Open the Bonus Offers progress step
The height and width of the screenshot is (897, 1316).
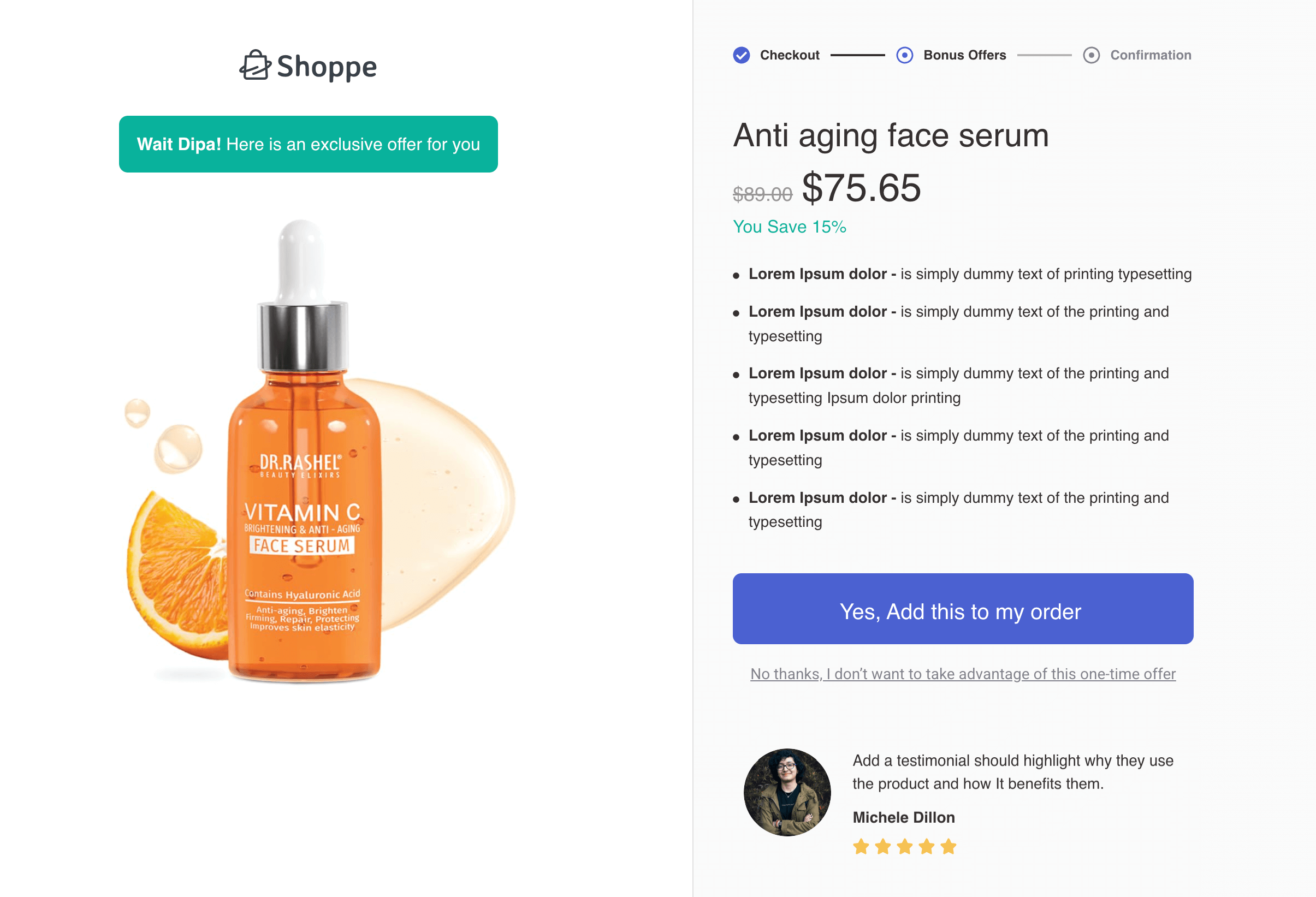[x=964, y=55]
